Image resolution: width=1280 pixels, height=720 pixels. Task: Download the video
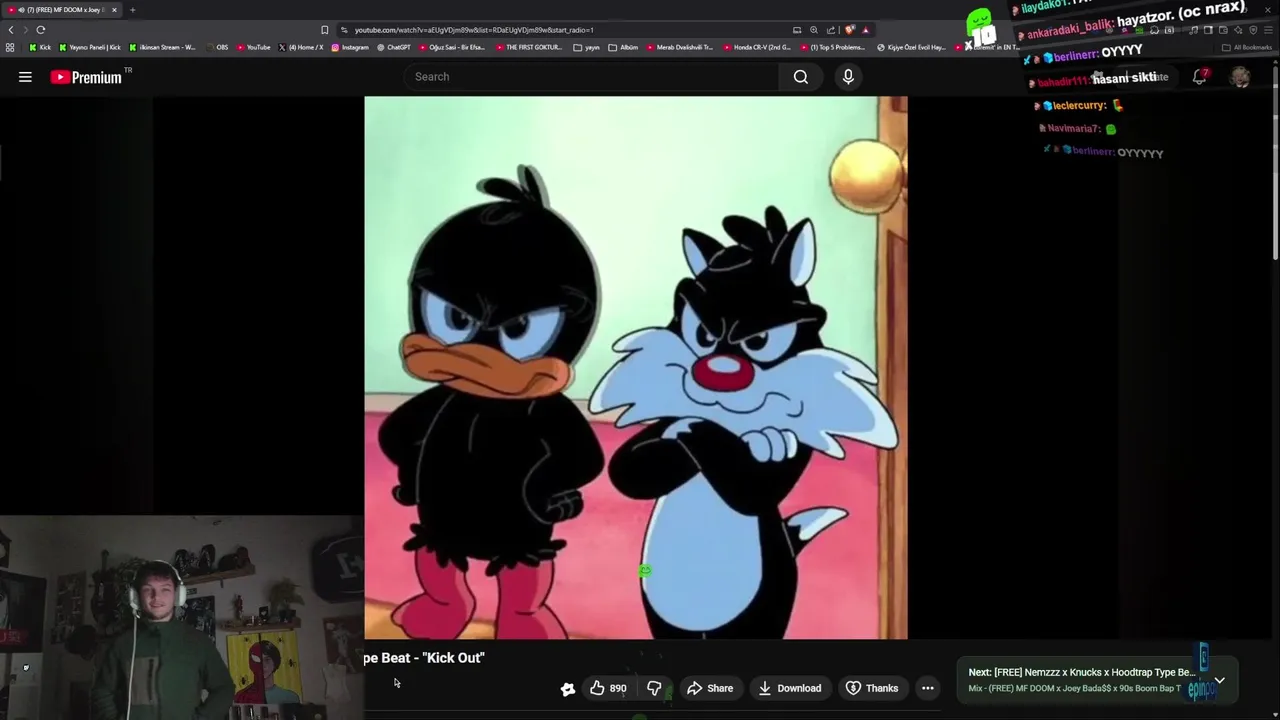pyautogui.click(x=790, y=688)
